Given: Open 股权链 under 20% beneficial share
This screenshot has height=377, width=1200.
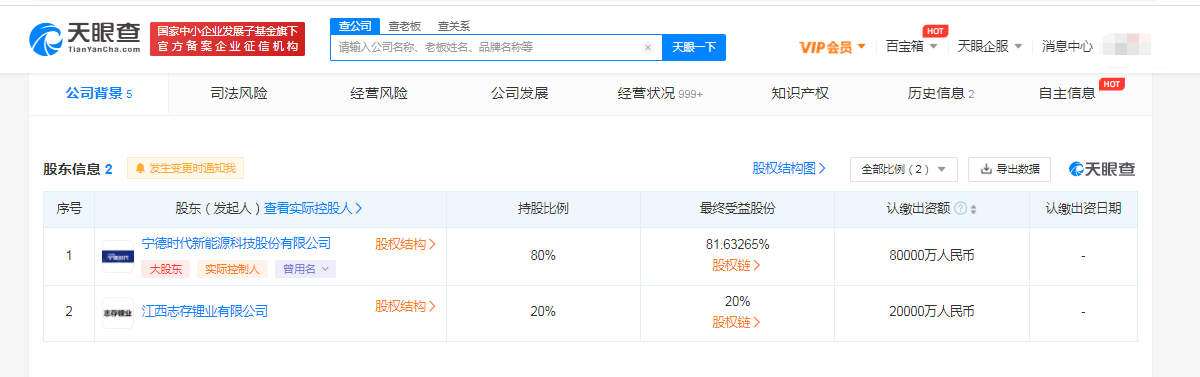Looking at the screenshot, I should [x=737, y=322].
